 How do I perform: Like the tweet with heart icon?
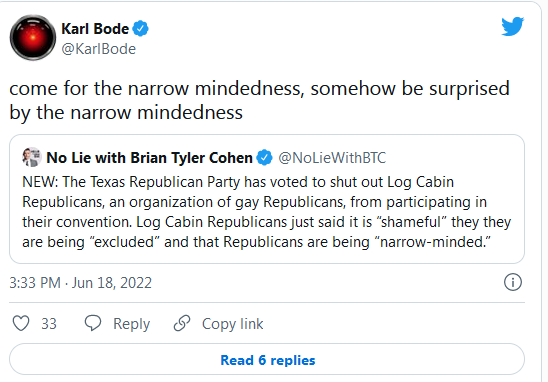coord(21,323)
